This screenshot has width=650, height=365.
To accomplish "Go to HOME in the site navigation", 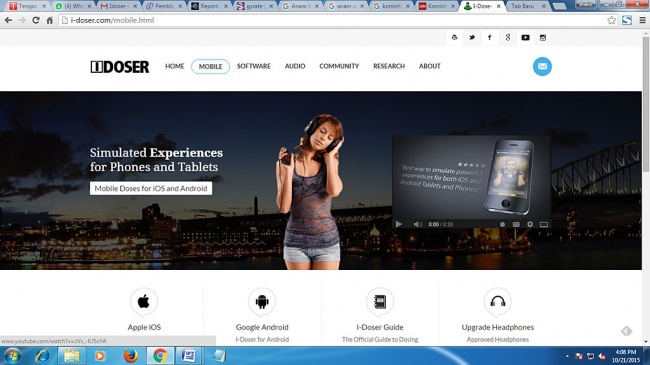I will 175,66.
